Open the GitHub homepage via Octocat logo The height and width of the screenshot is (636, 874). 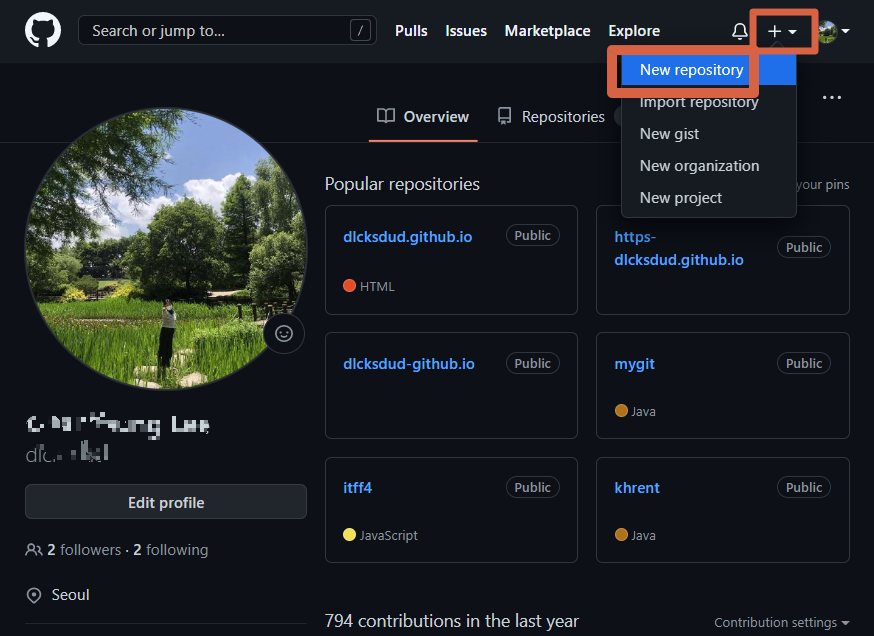(43, 30)
